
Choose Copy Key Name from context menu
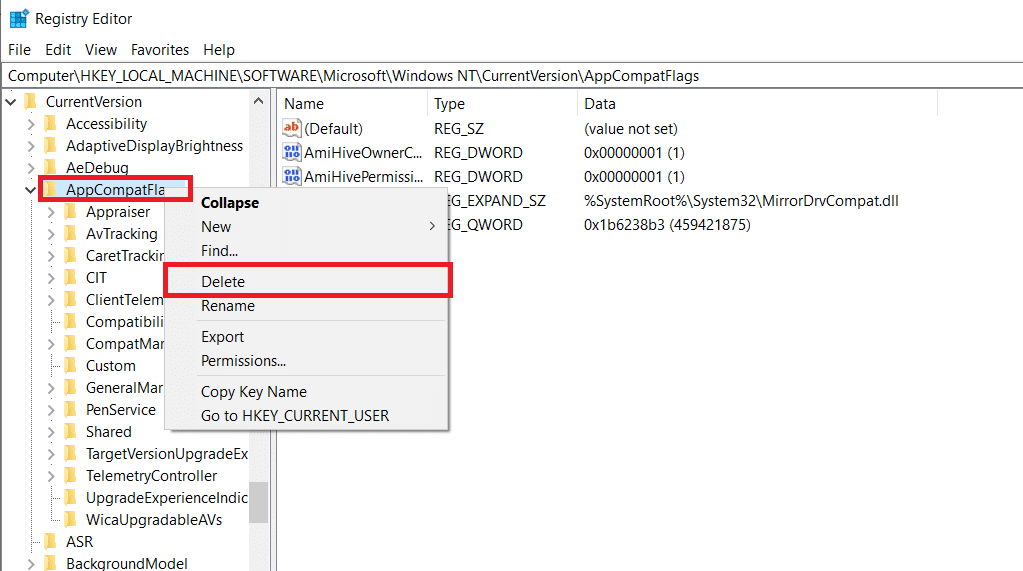tap(308, 392)
